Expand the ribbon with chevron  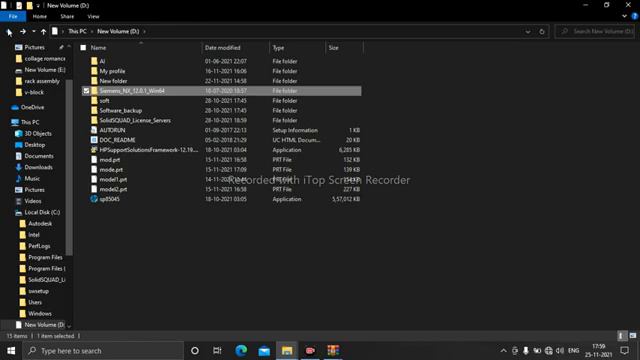point(624,16)
